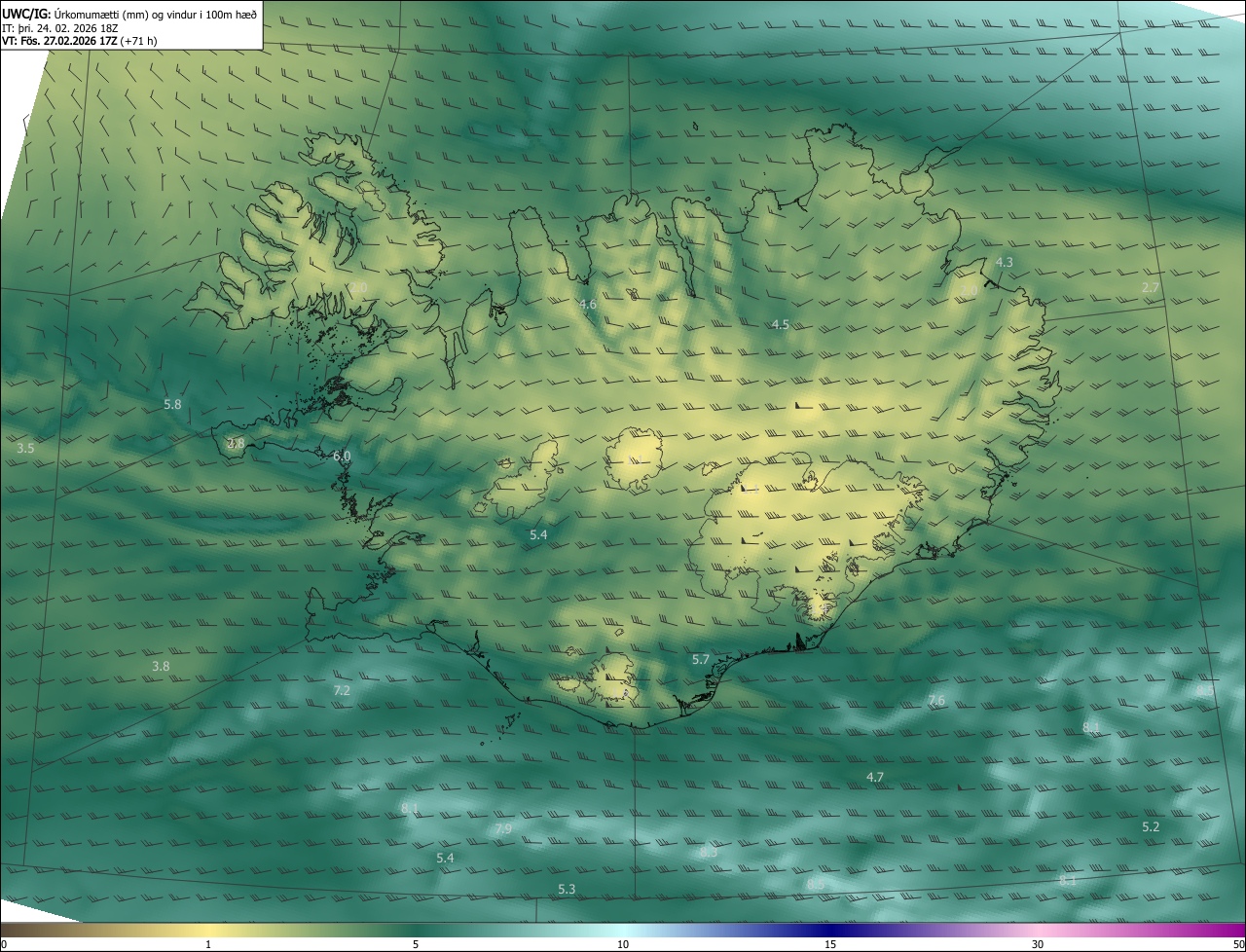Click the 2.7 value label on map
The image size is (1246, 952).
point(1151,288)
